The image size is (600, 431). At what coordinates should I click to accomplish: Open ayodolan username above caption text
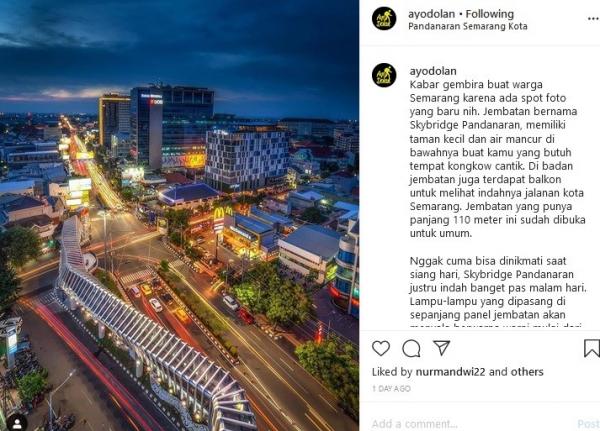pos(433,71)
